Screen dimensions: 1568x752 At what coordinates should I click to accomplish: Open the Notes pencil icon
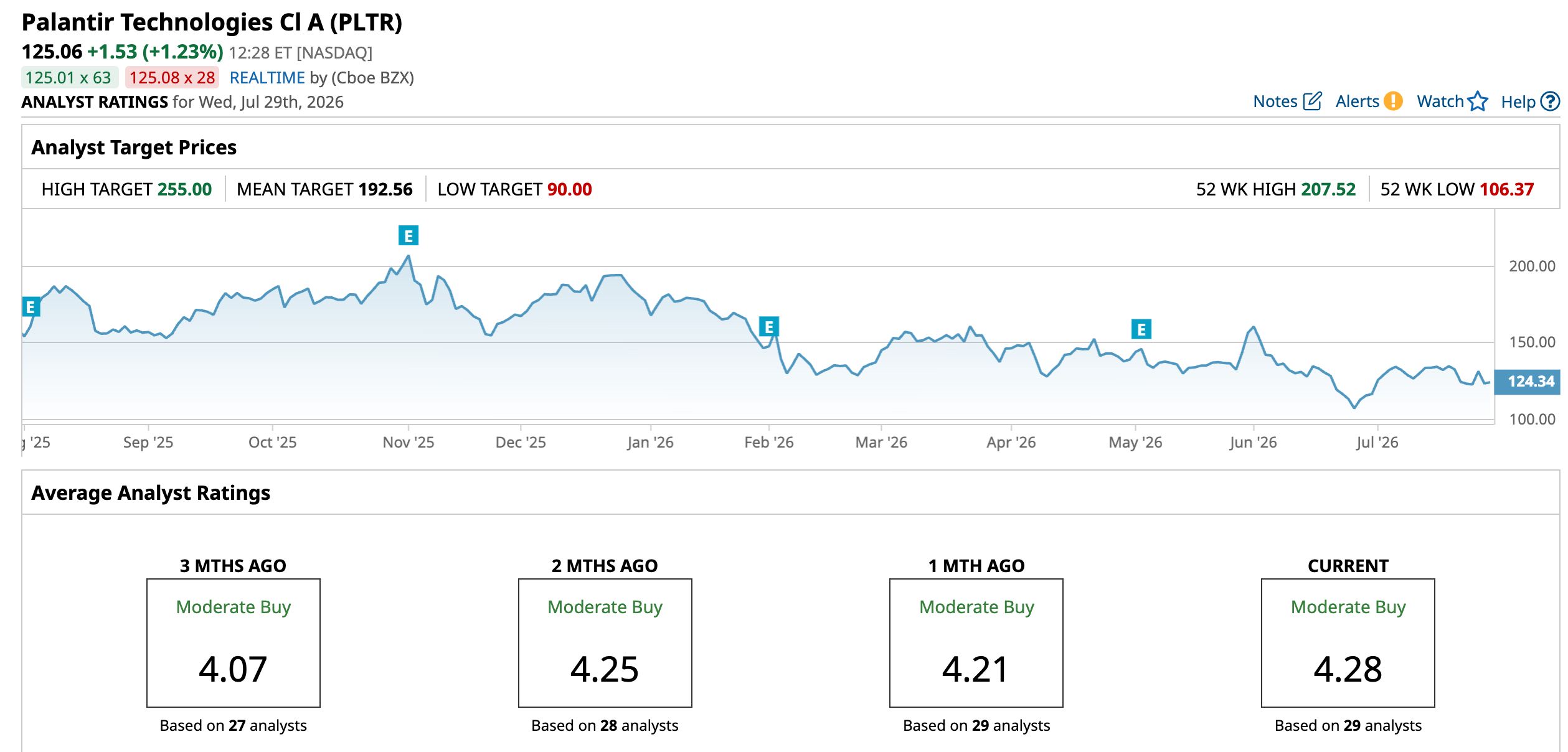[1312, 101]
